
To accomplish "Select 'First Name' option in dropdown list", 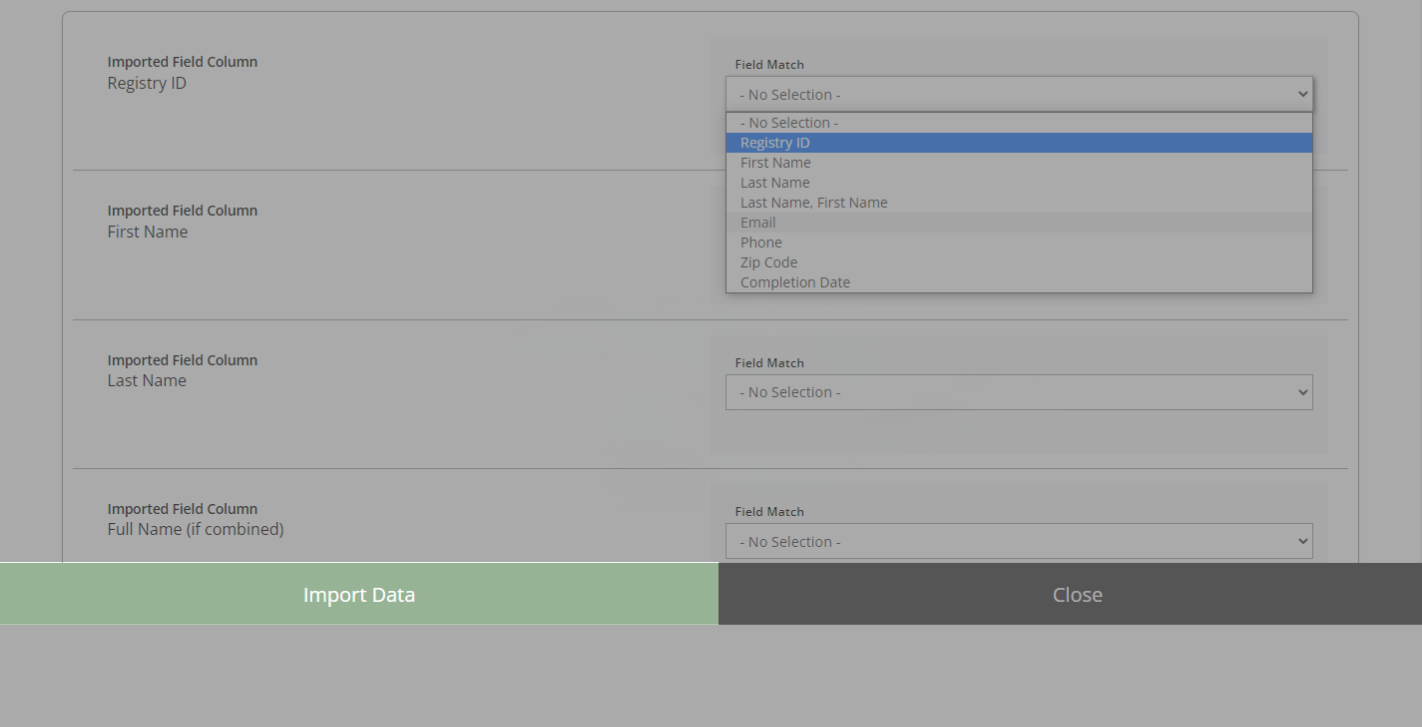I will (x=1019, y=163).
